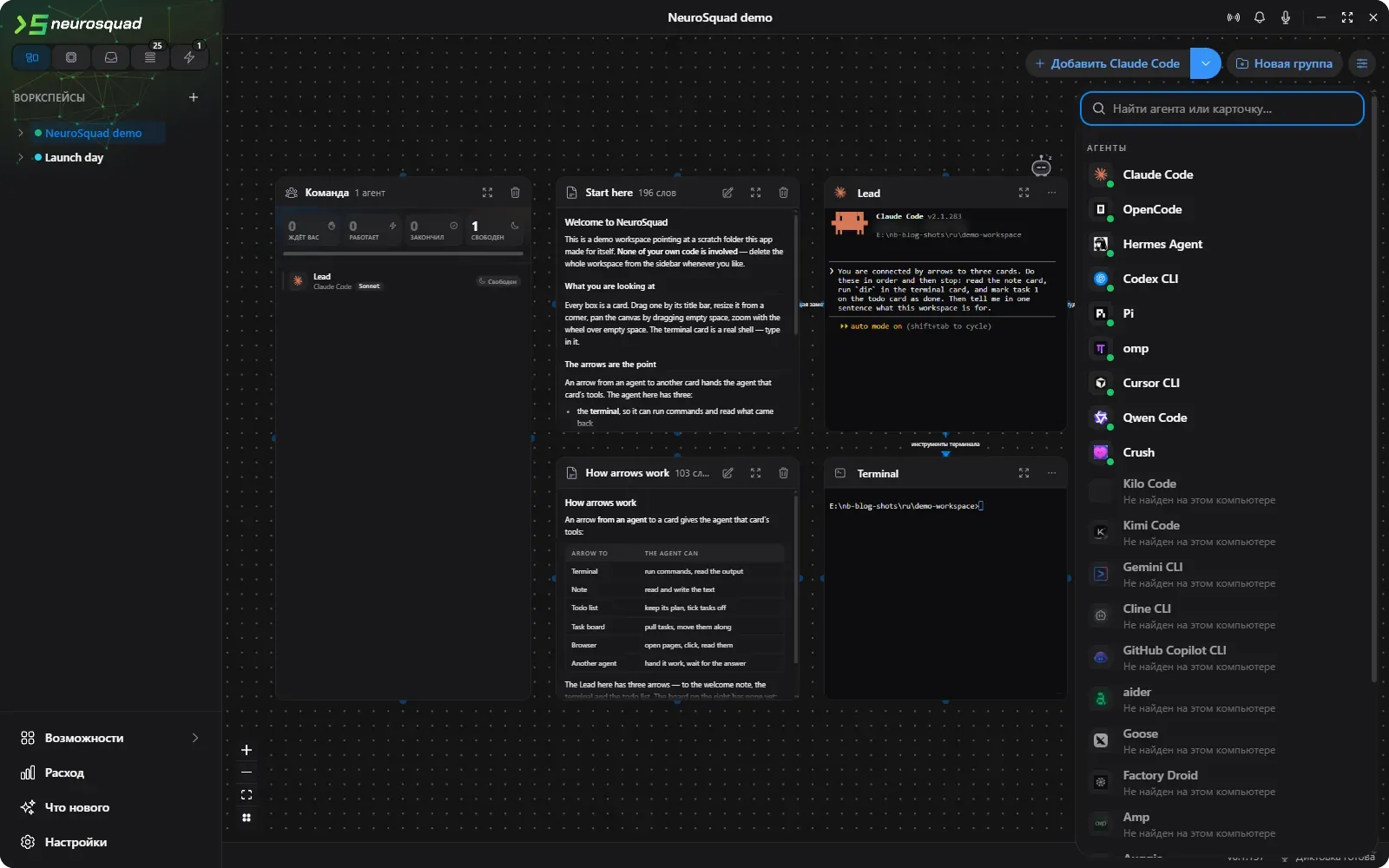Expand the Terminal card fullscreen
Image resolution: width=1389 pixels, height=868 pixels.
1024,473
